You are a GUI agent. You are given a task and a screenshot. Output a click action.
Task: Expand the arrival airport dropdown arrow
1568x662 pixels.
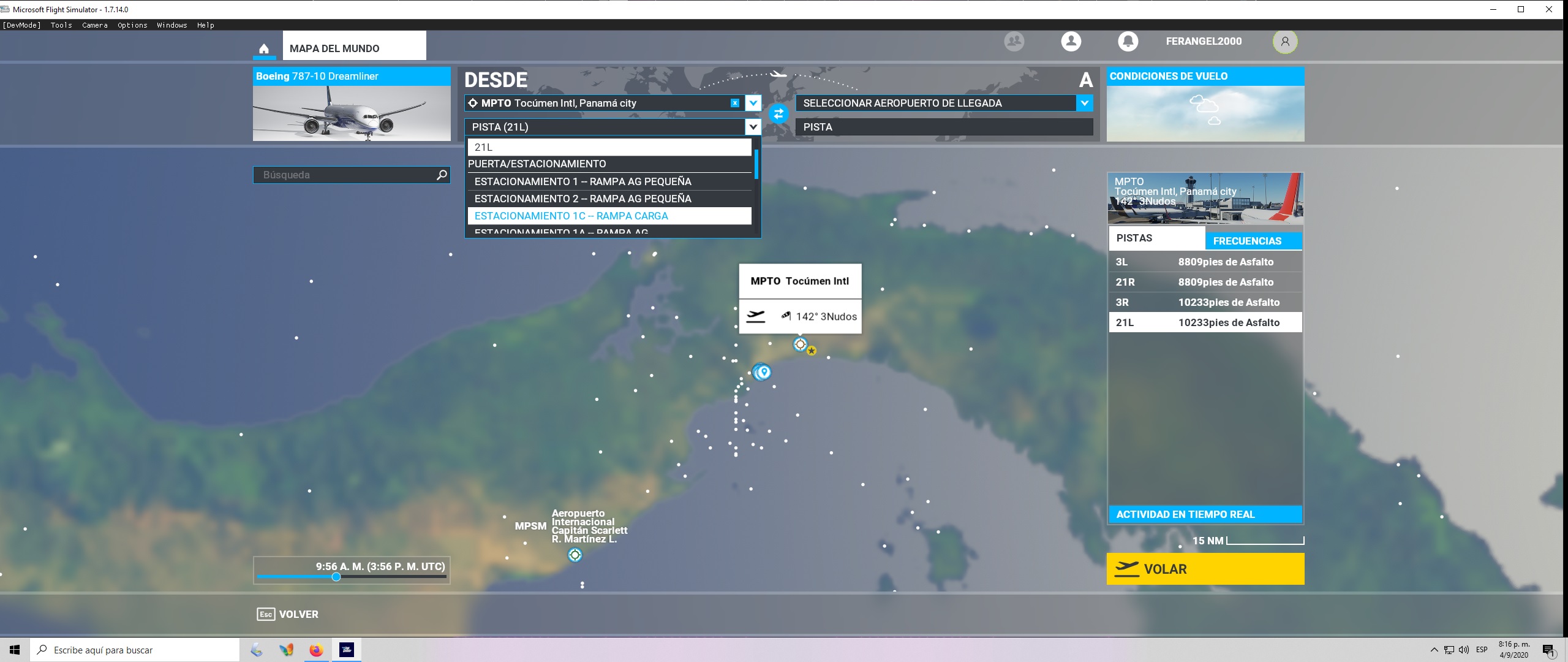pos(1085,103)
